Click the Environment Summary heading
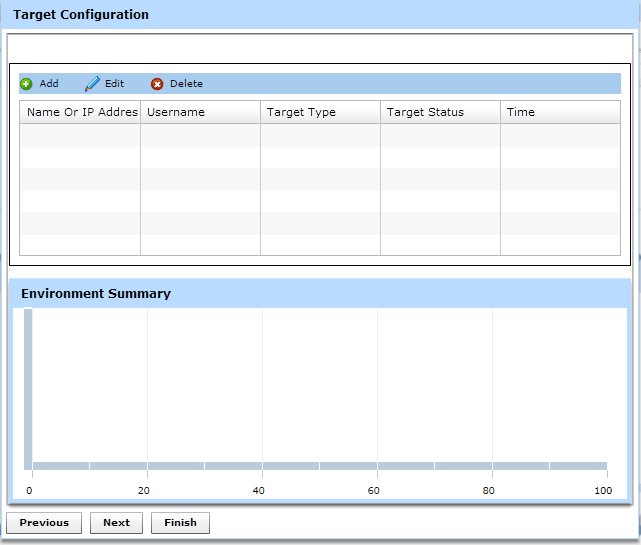Screen dimensions: 641x545 tap(96, 294)
